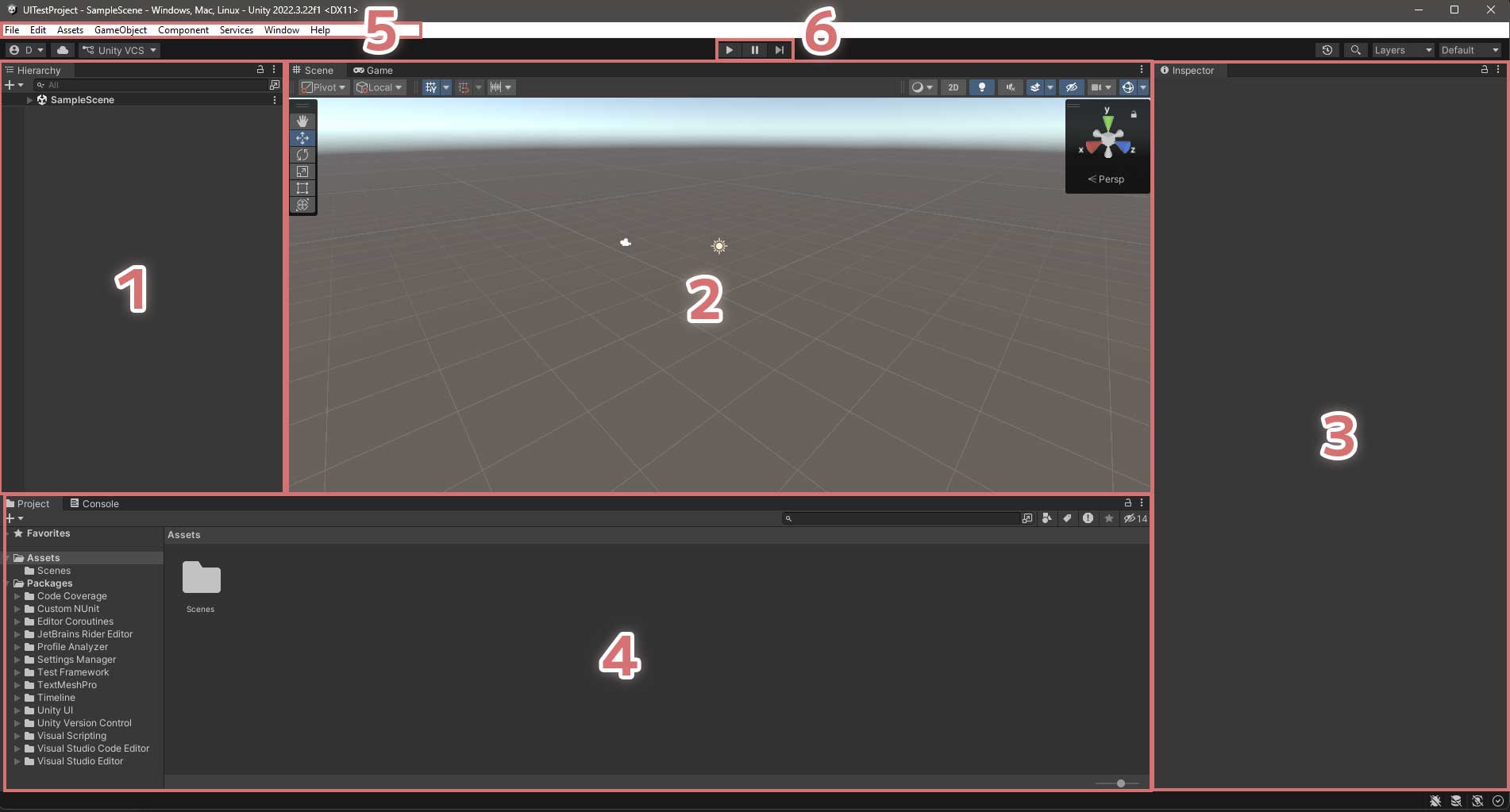Click the Project create plus button
Screen dimensions: 1510x812
[x=10, y=518]
